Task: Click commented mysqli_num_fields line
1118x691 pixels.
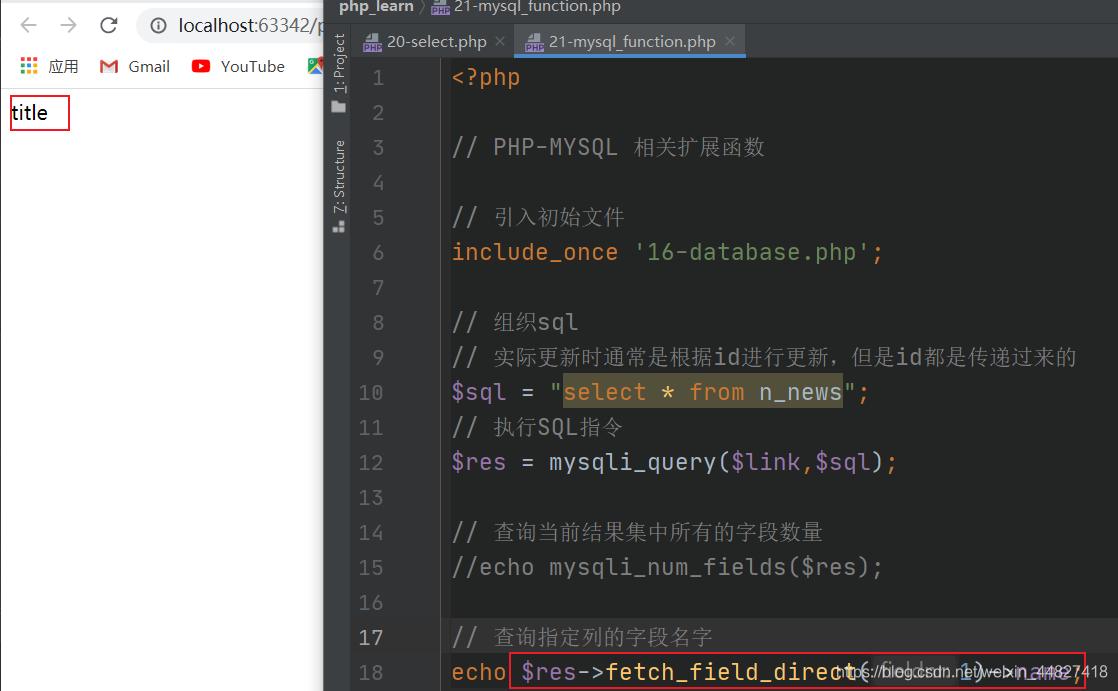Action: click(x=667, y=567)
